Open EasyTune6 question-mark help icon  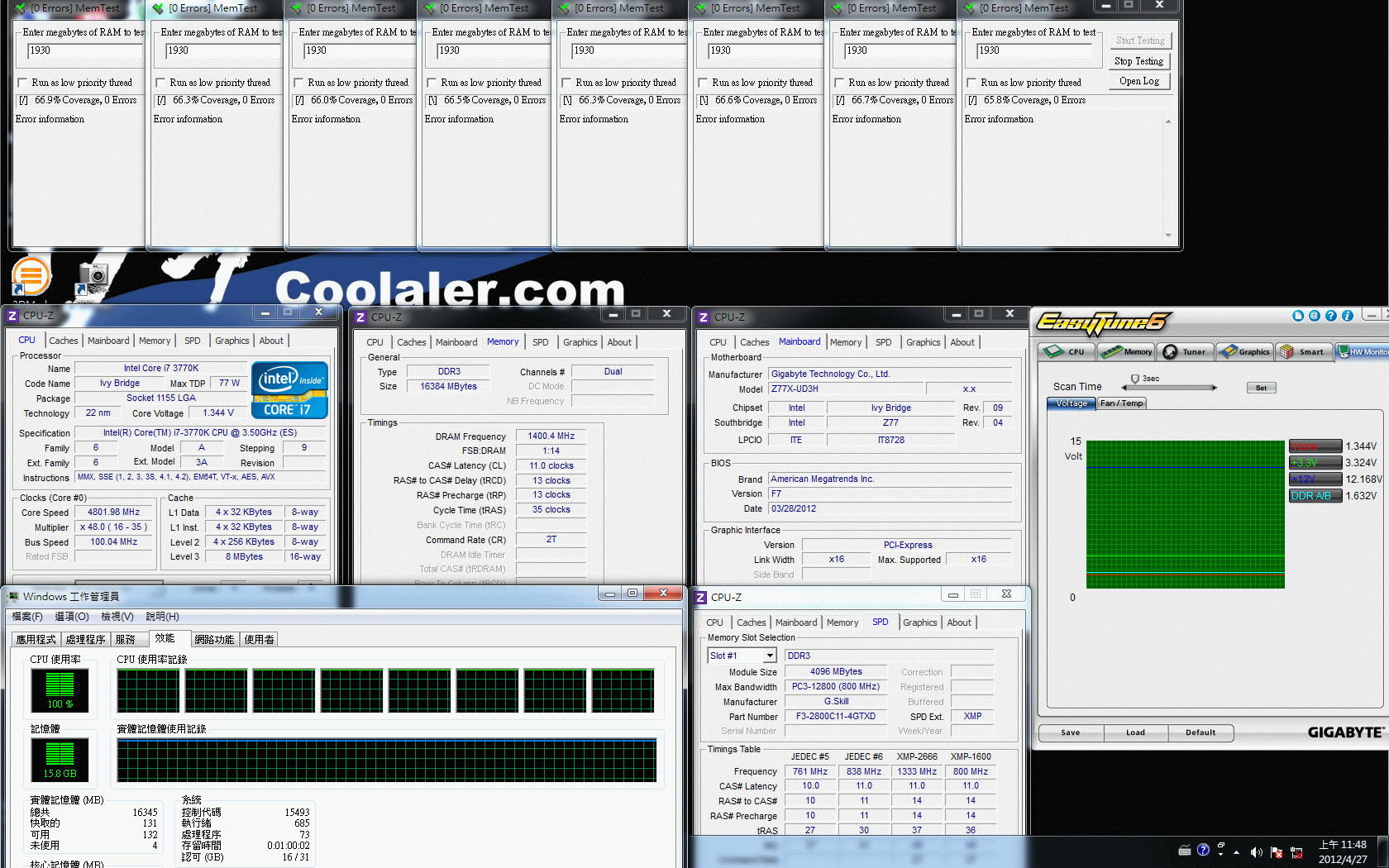coord(1331,316)
